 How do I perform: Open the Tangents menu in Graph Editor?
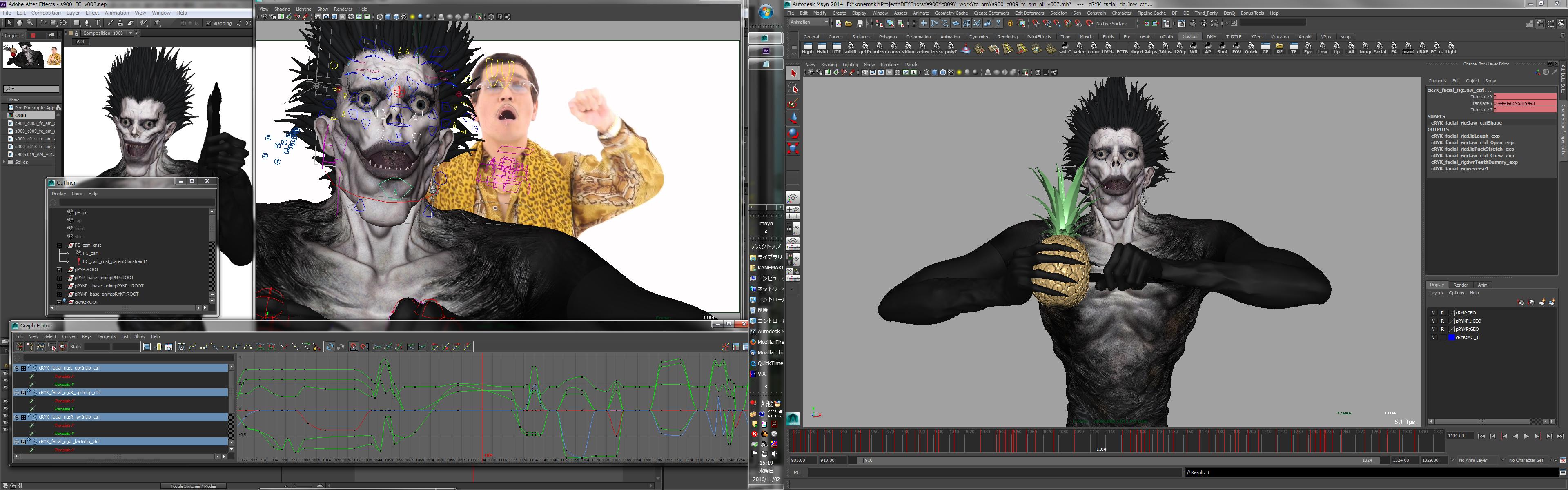coord(106,336)
